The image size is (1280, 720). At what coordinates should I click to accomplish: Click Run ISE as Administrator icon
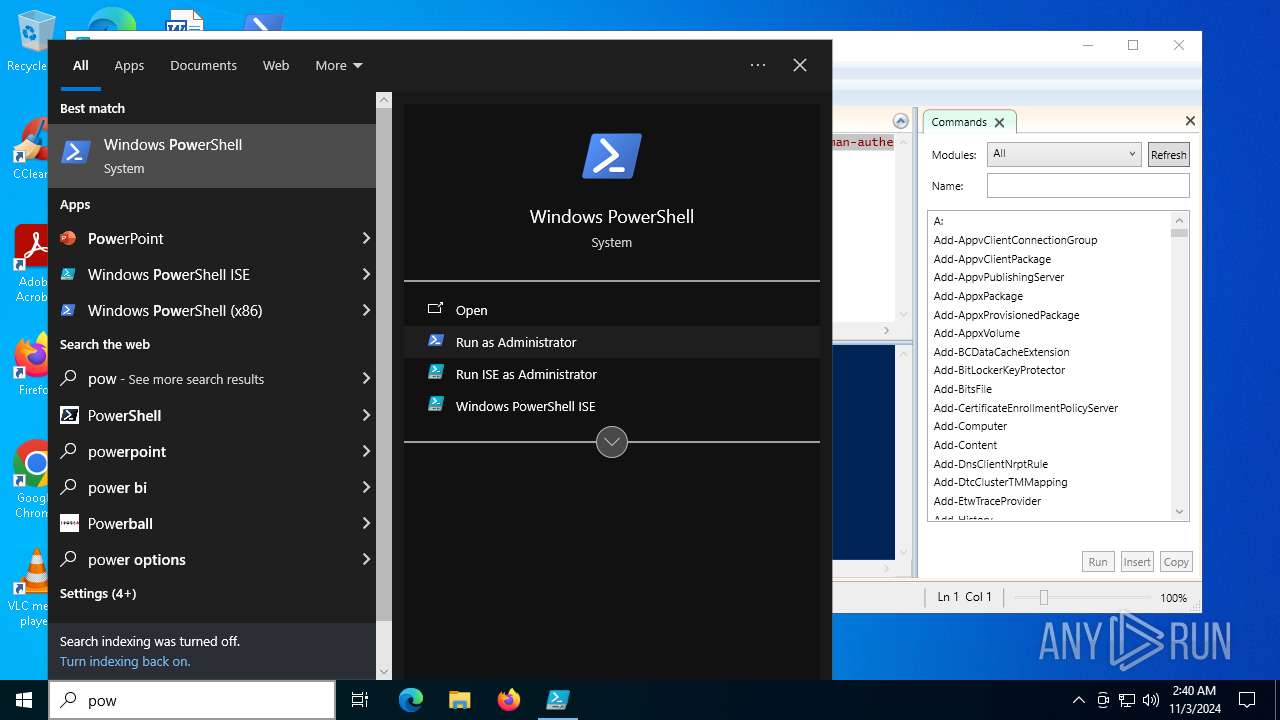(x=435, y=373)
